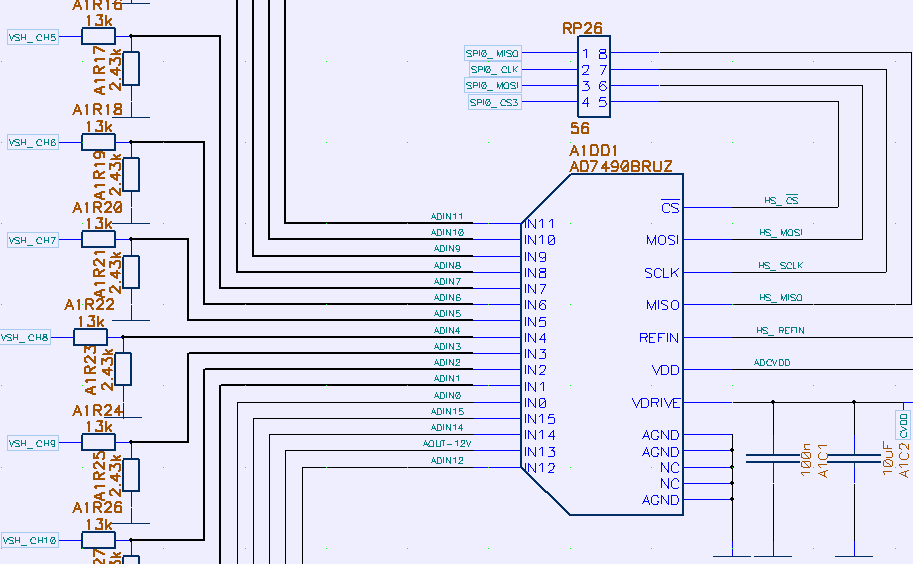Viewport: 913px width, 564px height.
Task: Select the VSH_CH10 port label
Action: click(x=29, y=540)
